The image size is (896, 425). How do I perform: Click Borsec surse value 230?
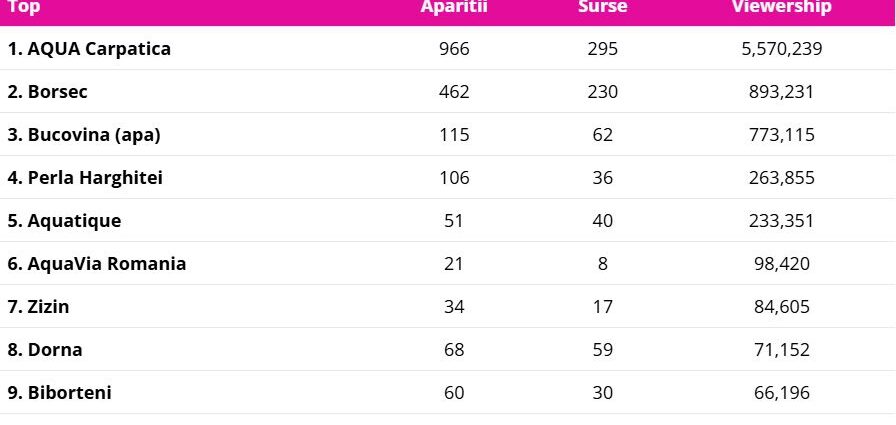coord(602,92)
